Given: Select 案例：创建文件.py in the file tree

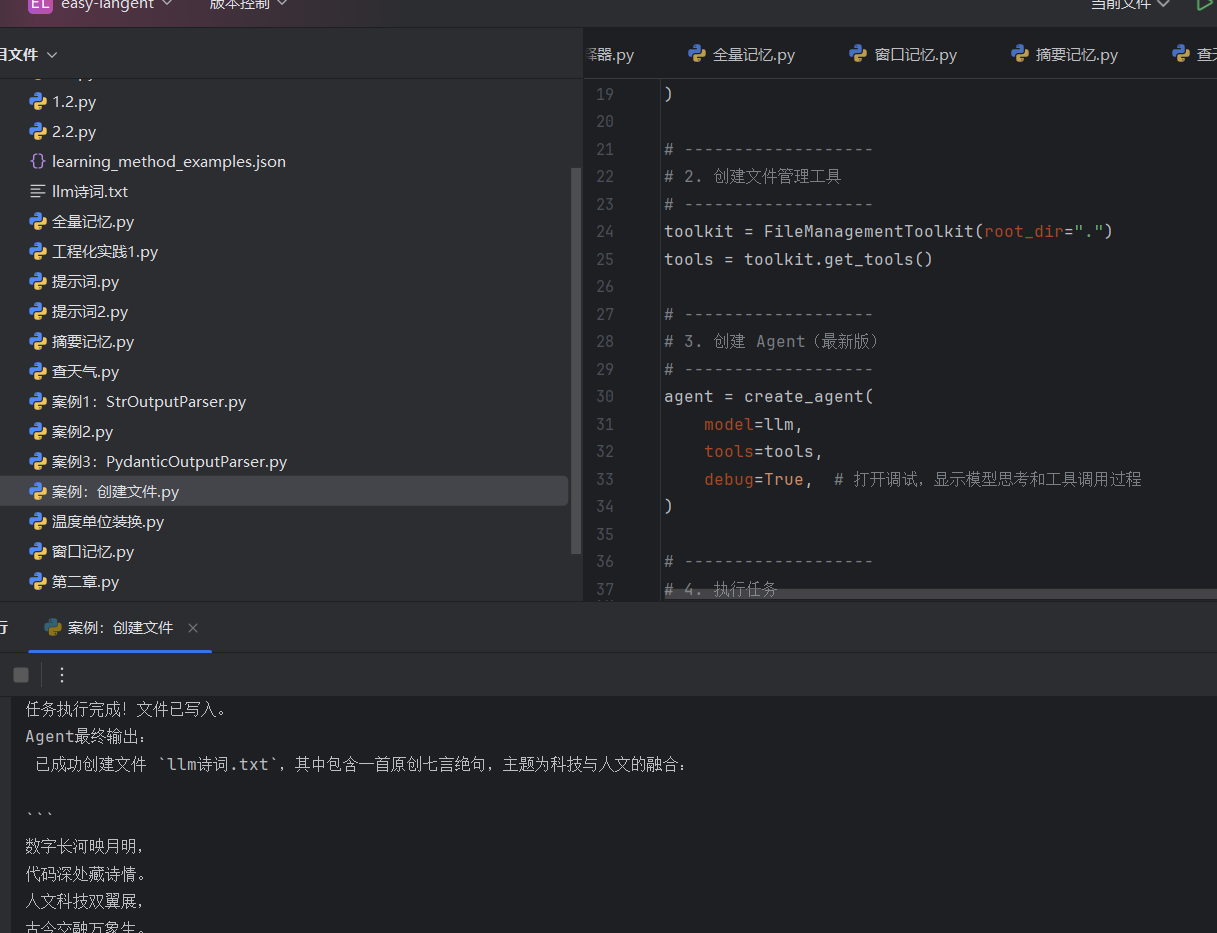Looking at the screenshot, I should pos(284,492).
